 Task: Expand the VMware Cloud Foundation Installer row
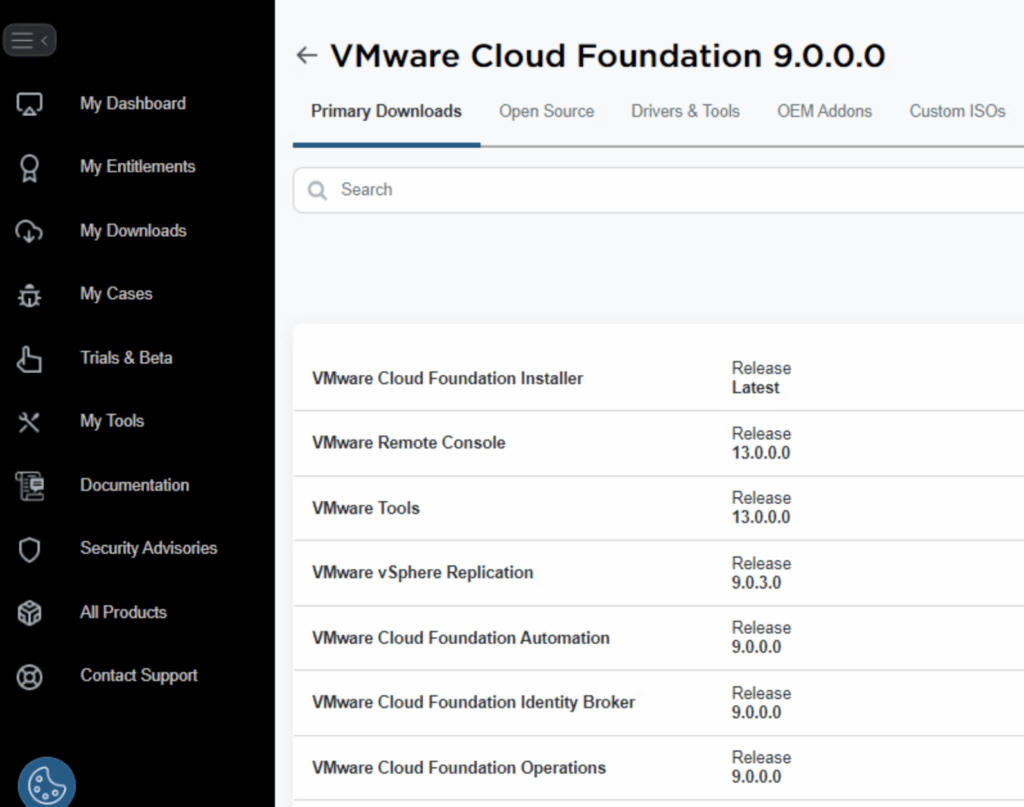pyautogui.click(x=448, y=379)
